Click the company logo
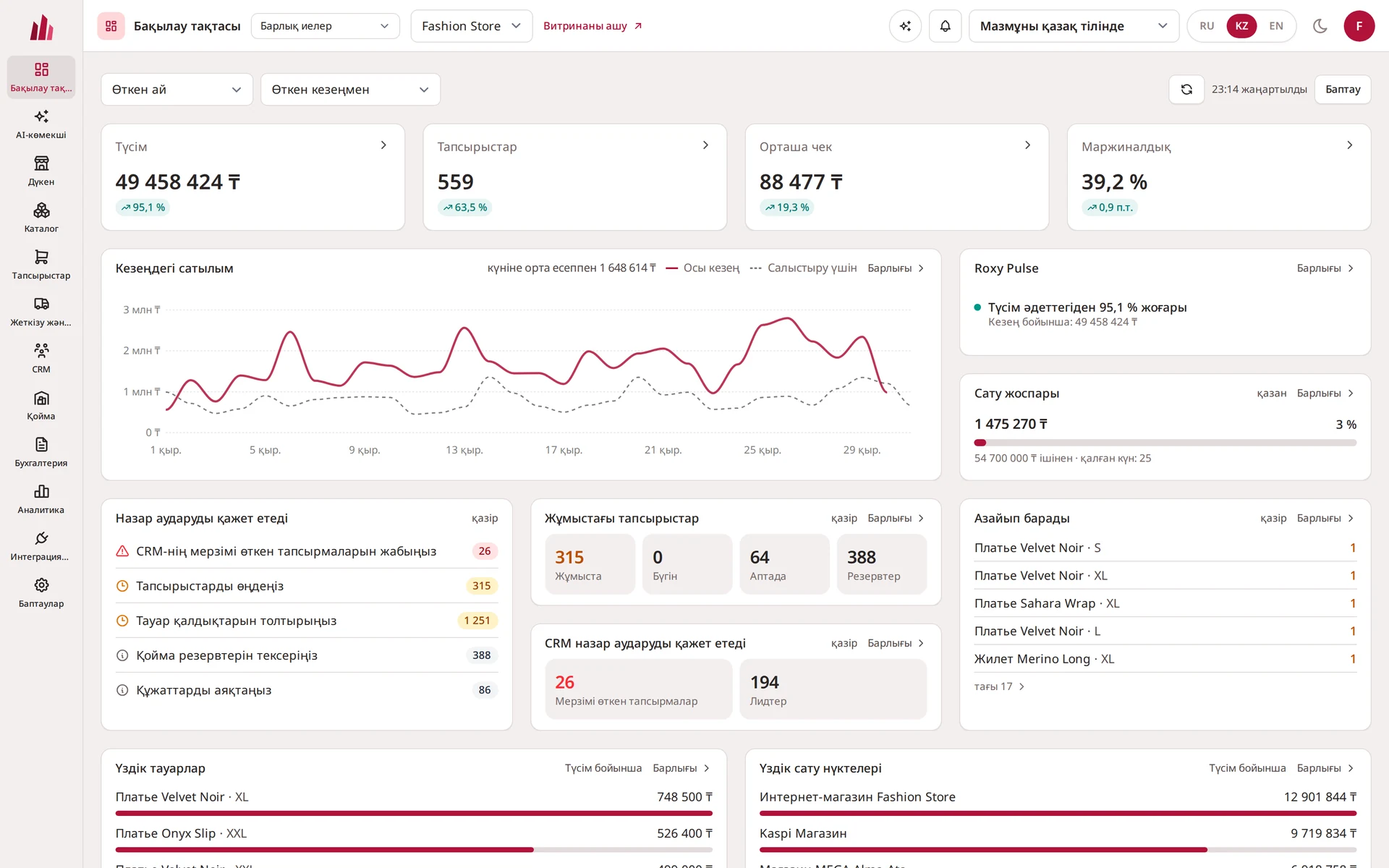This screenshot has width=1389, height=868. pos(41,27)
